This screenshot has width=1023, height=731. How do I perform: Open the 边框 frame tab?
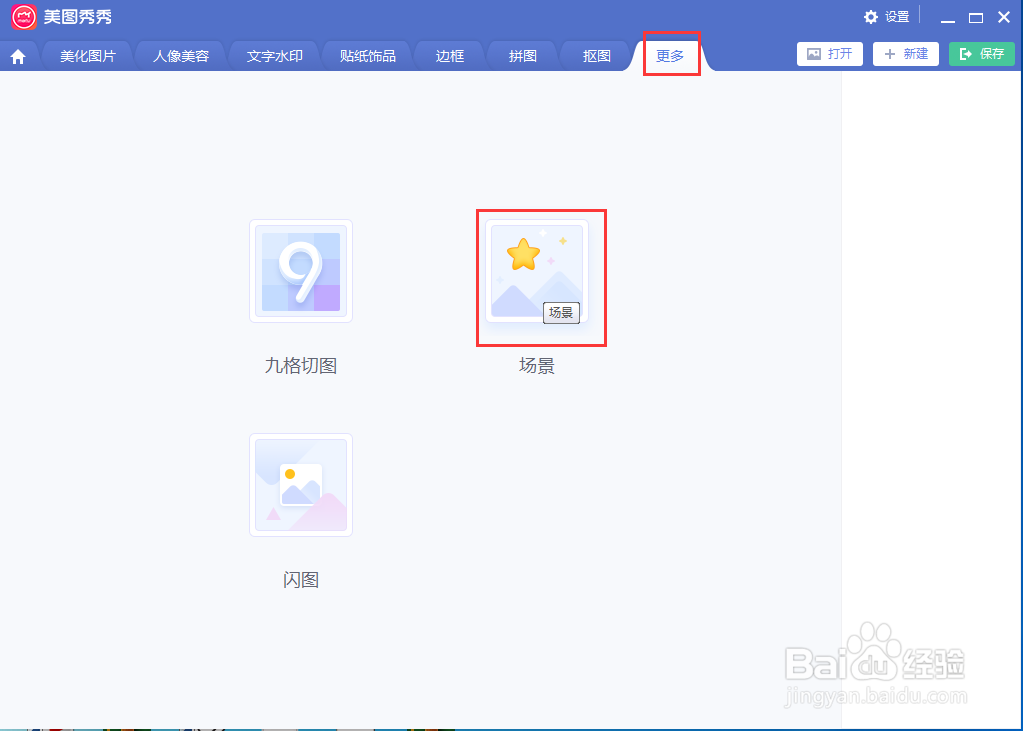pyautogui.click(x=448, y=55)
